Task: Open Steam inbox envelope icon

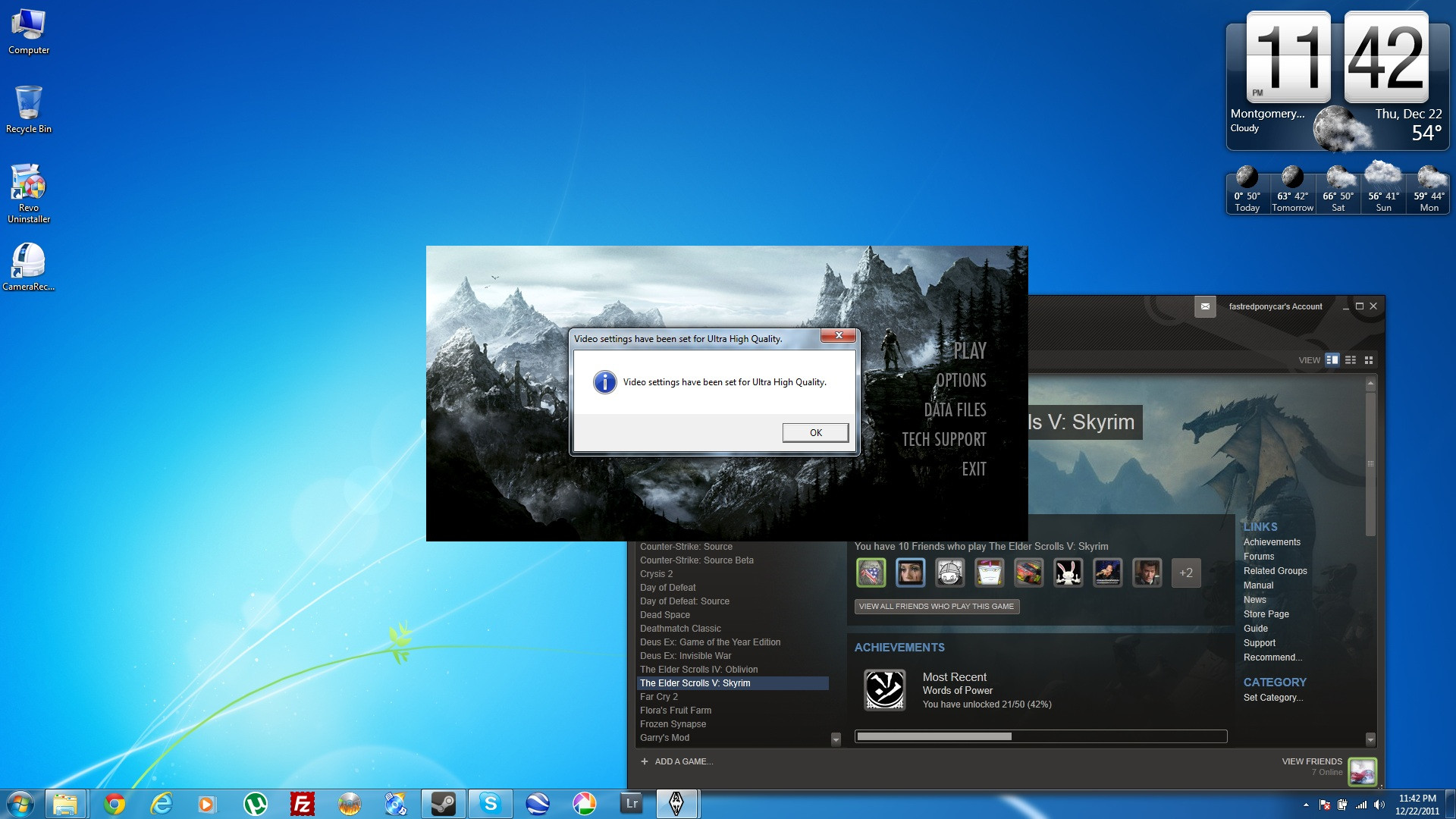Action: pos(1205,306)
